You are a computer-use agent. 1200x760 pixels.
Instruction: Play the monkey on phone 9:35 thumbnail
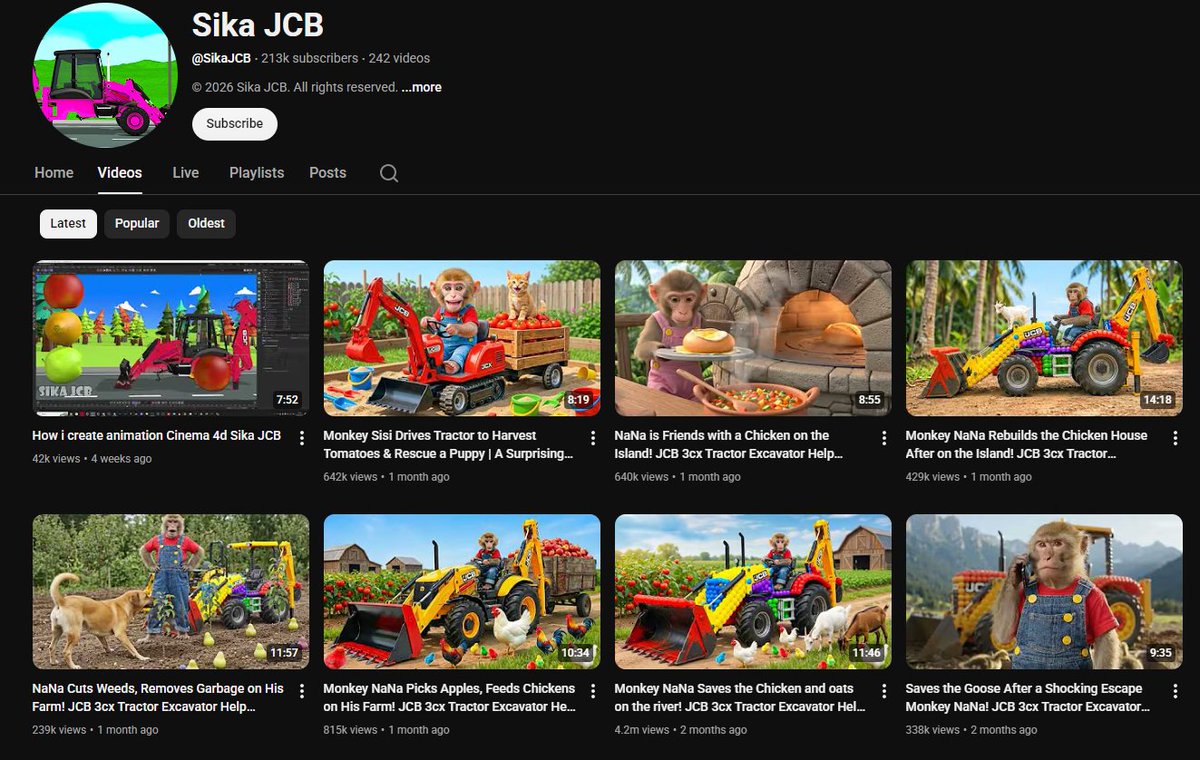(x=1044, y=592)
